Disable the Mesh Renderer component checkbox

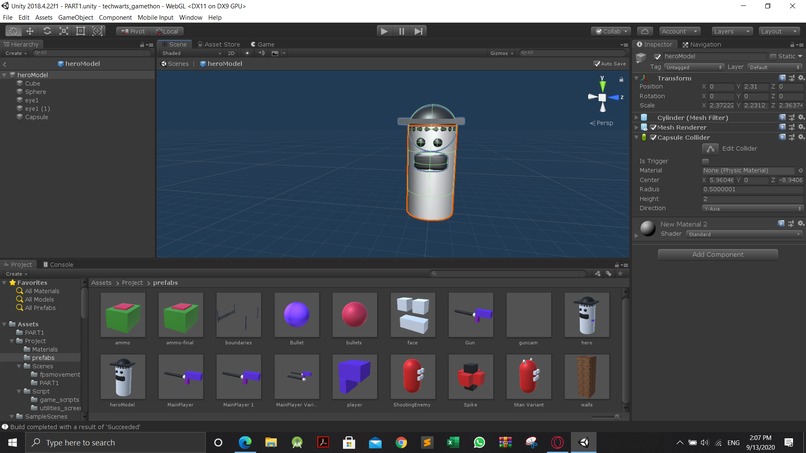pos(653,128)
